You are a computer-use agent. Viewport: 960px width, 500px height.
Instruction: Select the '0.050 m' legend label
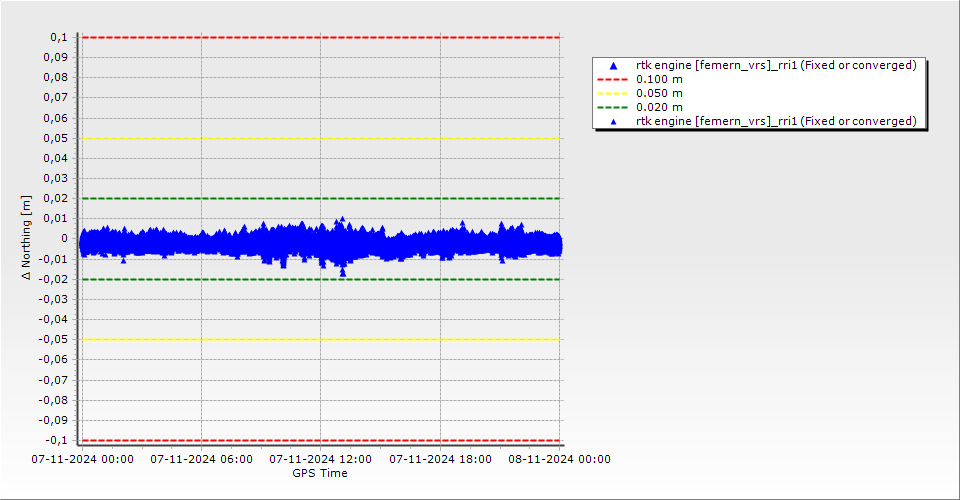tap(660, 93)
